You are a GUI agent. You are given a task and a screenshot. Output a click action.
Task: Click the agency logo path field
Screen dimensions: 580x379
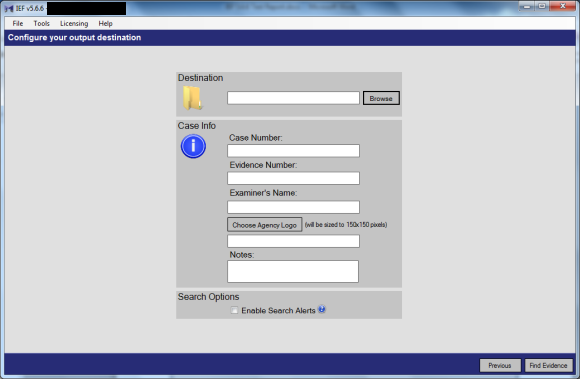(293, 241)
